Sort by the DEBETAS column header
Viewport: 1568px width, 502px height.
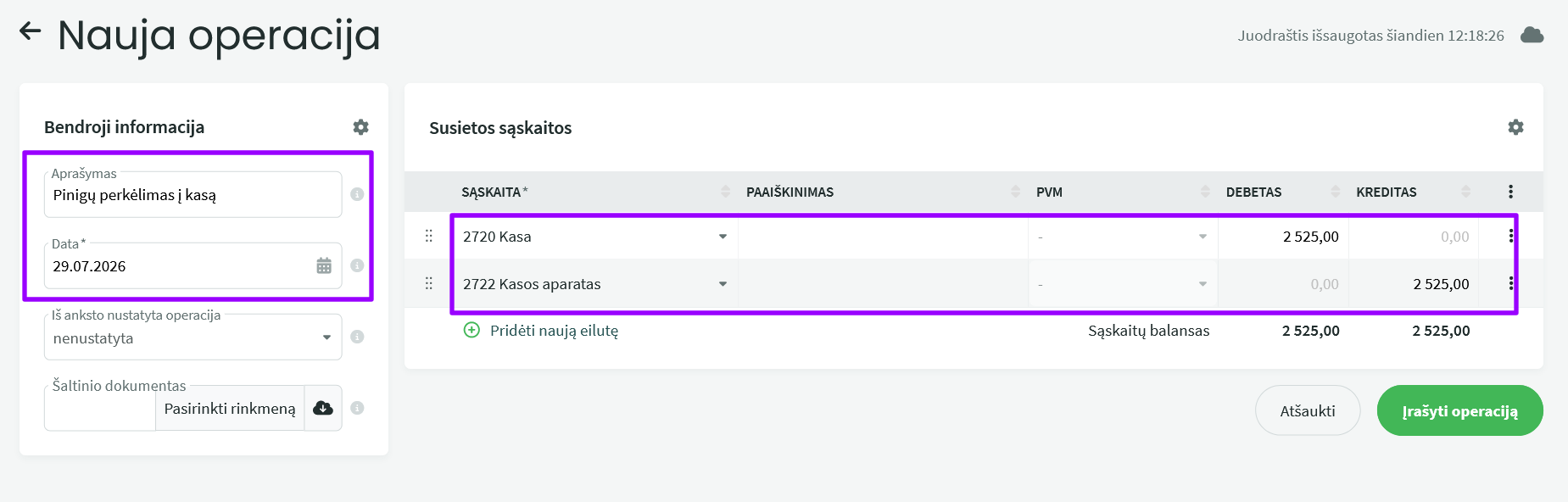1253,192
